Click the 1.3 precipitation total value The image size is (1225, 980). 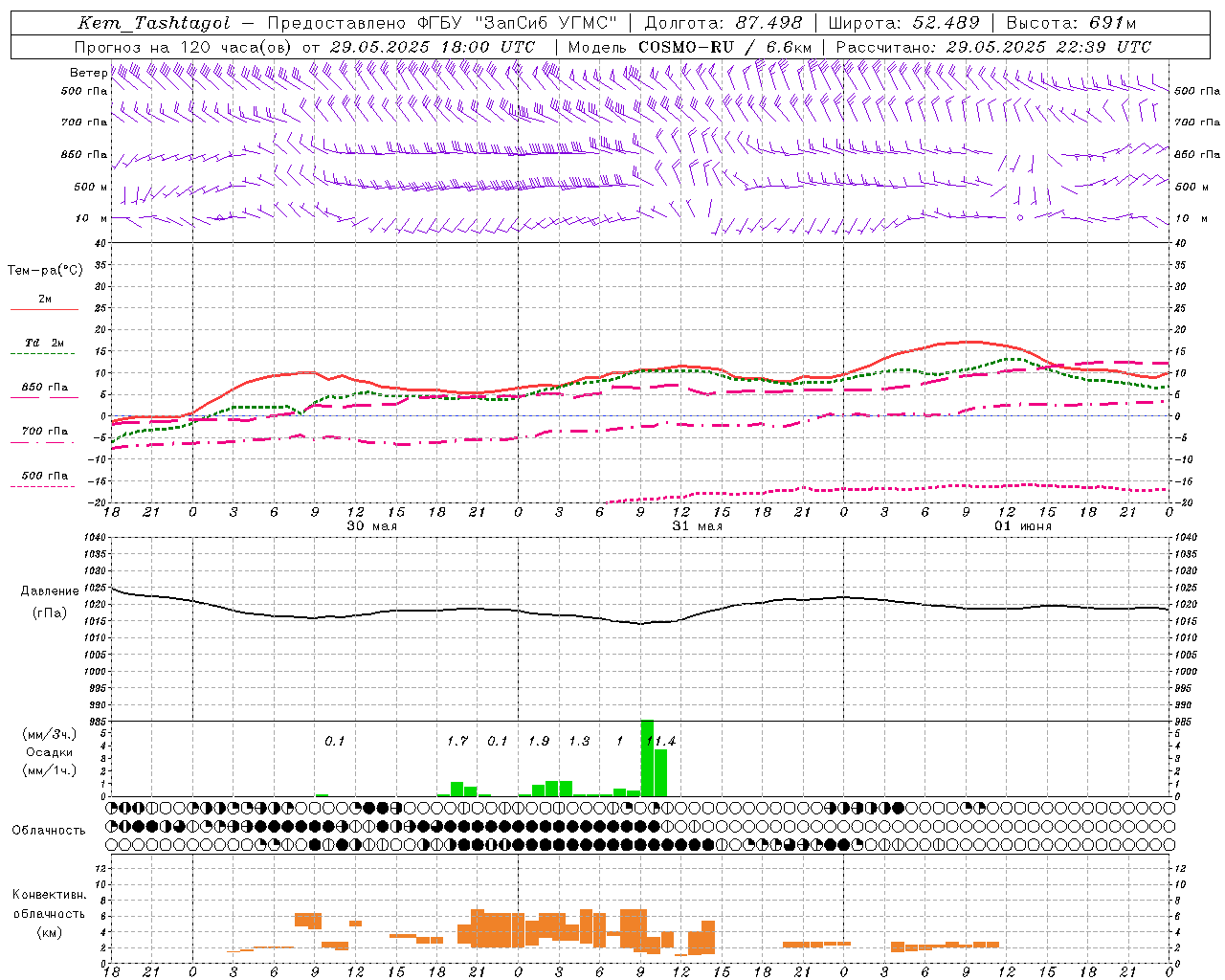(x=579, y=742)
